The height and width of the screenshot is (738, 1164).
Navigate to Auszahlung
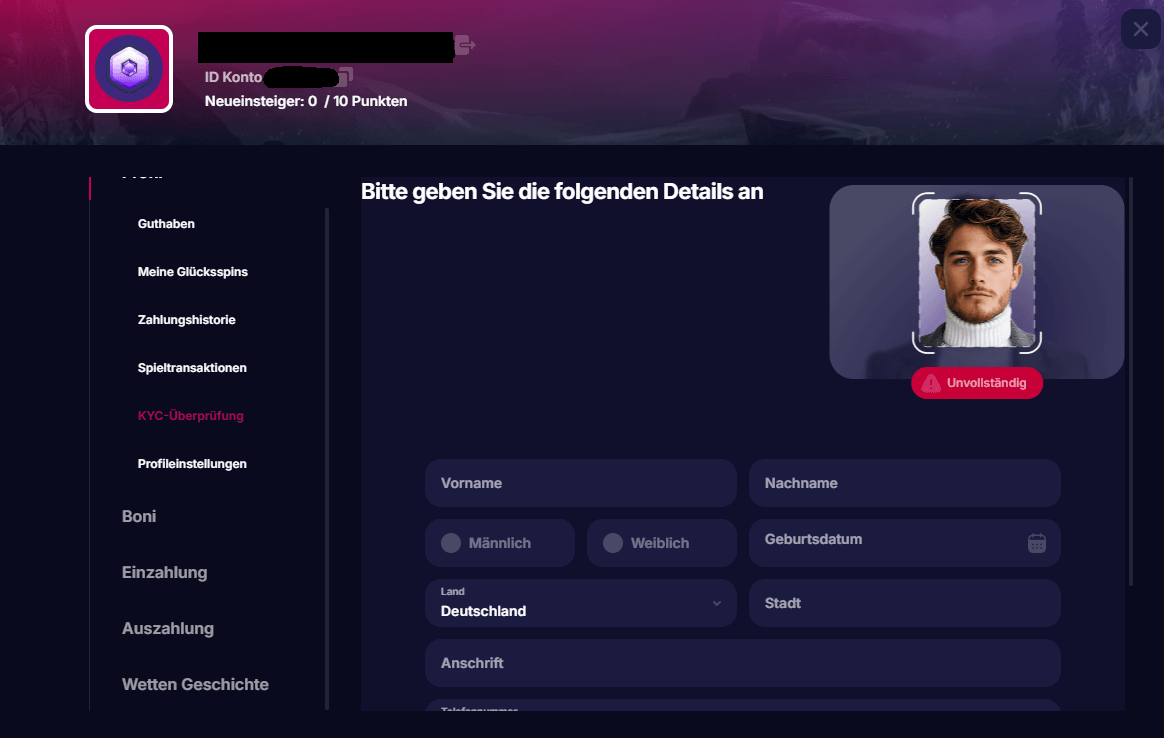pyautogui.click(x=168, y=628)
